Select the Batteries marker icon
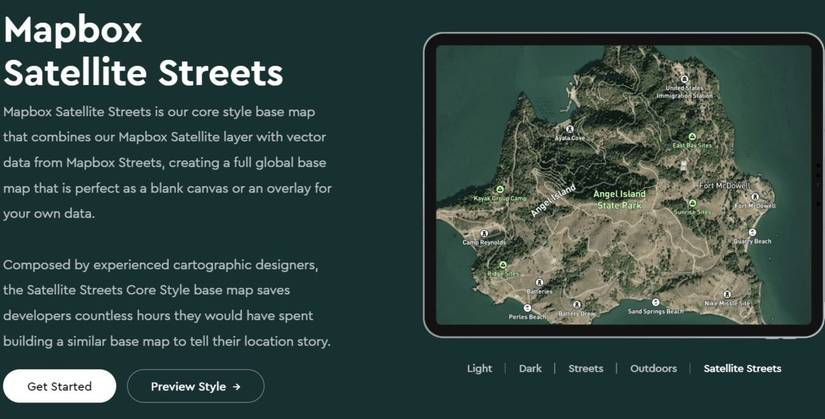Image resolution: width=825 pixels, height=419 pixels. click(539, 283)
